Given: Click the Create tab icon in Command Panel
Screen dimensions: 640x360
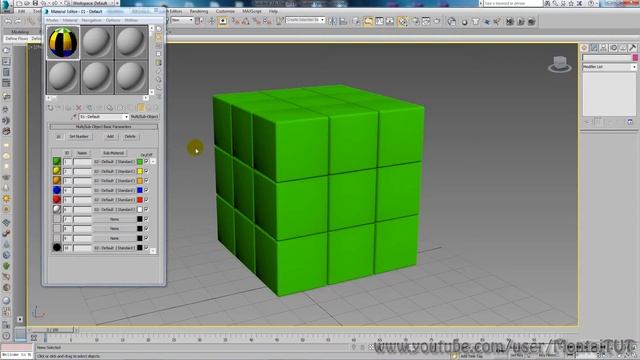Looking at the screenshot, I should (x=584, y=48).
